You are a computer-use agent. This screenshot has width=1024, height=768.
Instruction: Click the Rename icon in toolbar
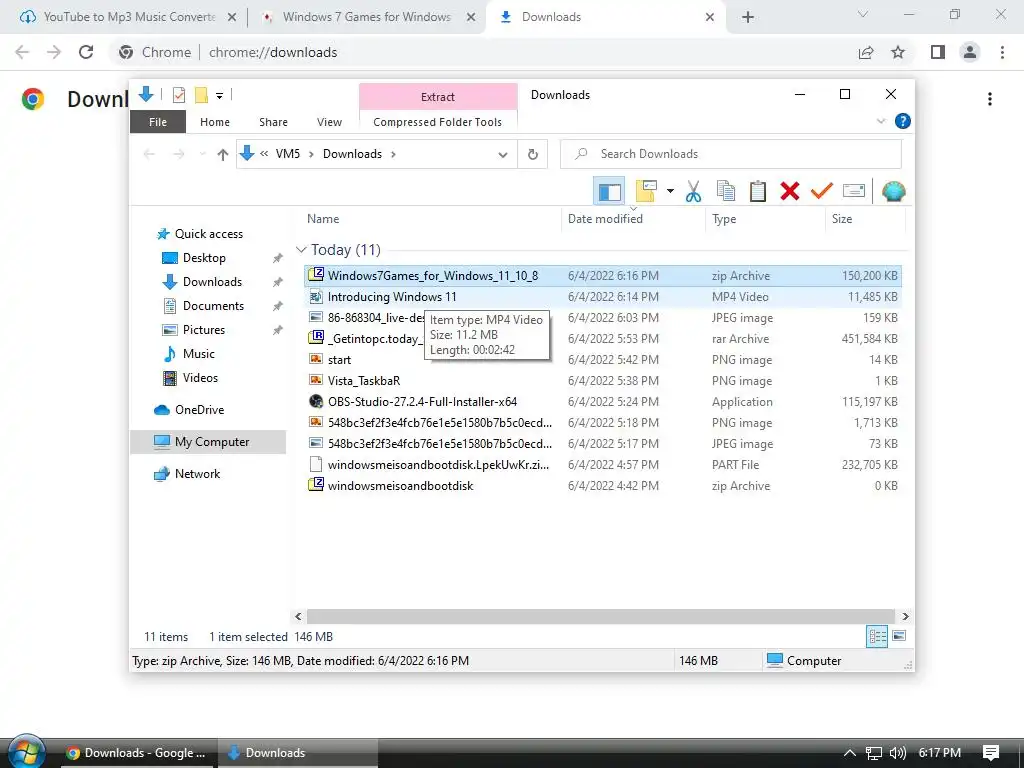click(854, 191)
